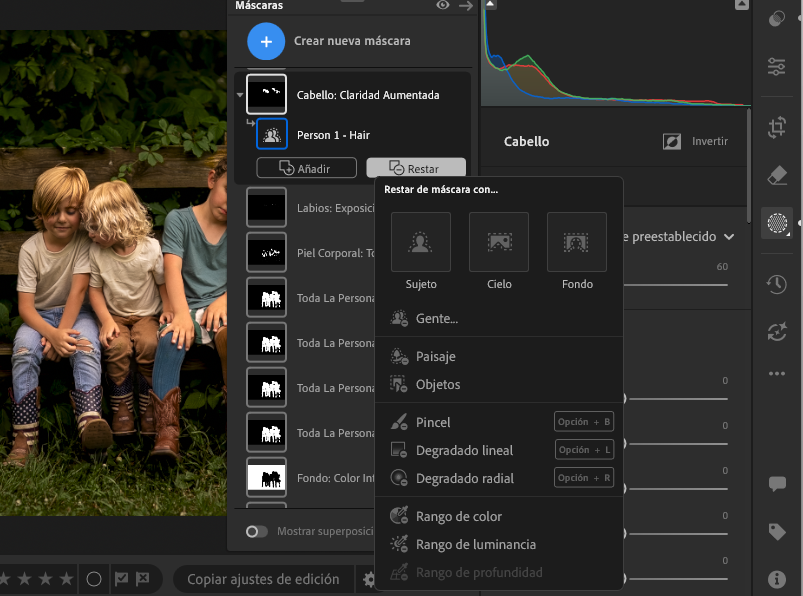Open the versions history panel
This screenshot has width=803, height=596.
(x=777, y=285)
